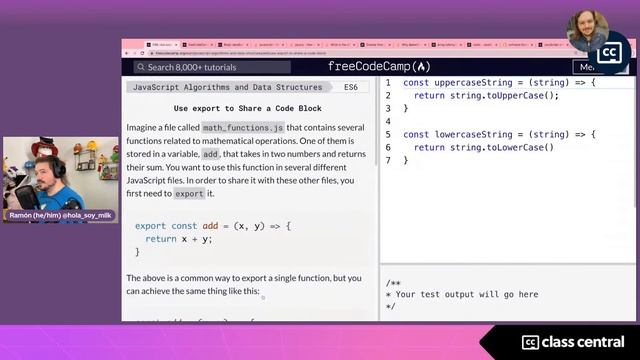
Task: Click the presenter webcam video
Action: [60, 180]
